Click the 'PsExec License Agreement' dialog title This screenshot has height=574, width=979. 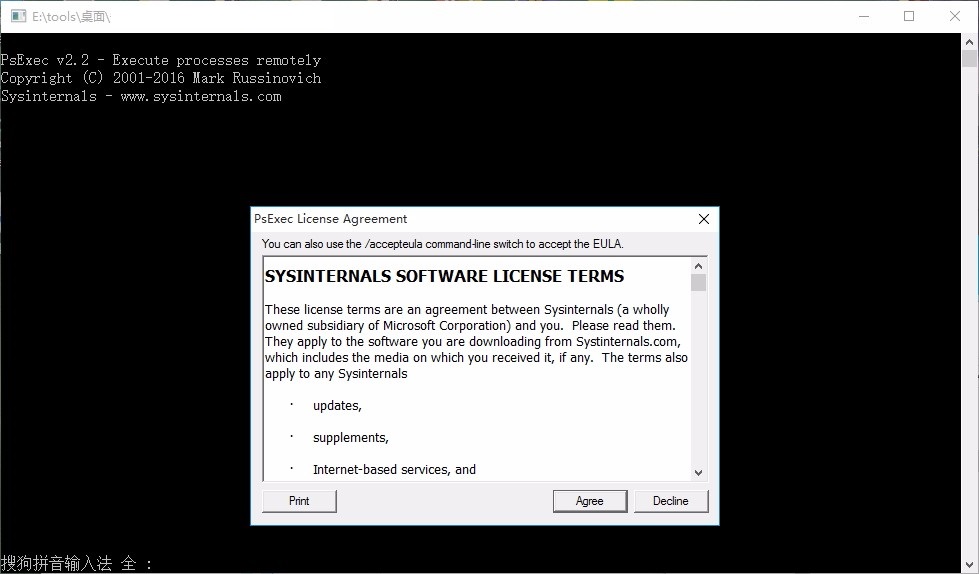coord(330,219)
